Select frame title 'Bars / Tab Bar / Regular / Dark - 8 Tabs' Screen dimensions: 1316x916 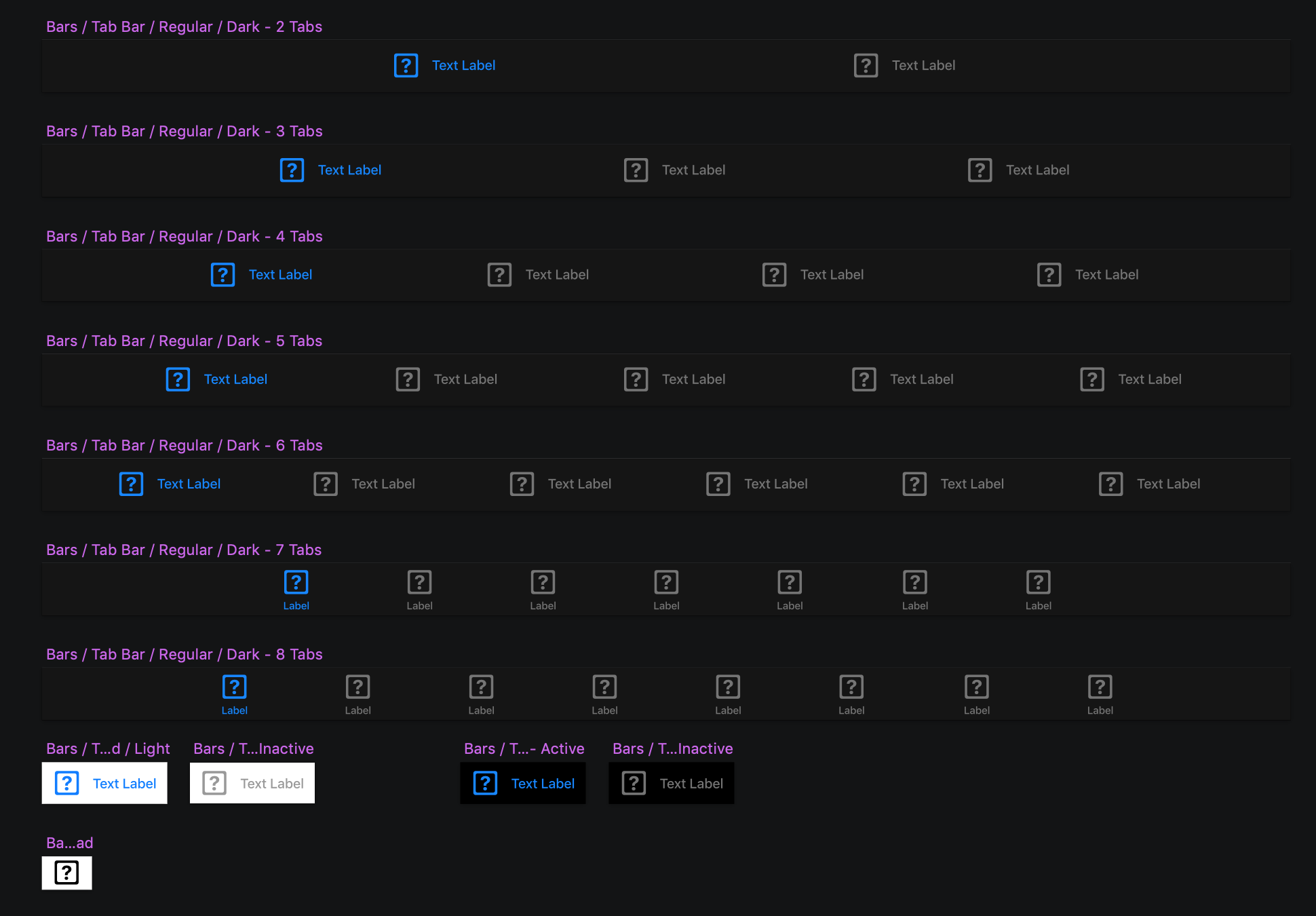click(x=185, y=655)
